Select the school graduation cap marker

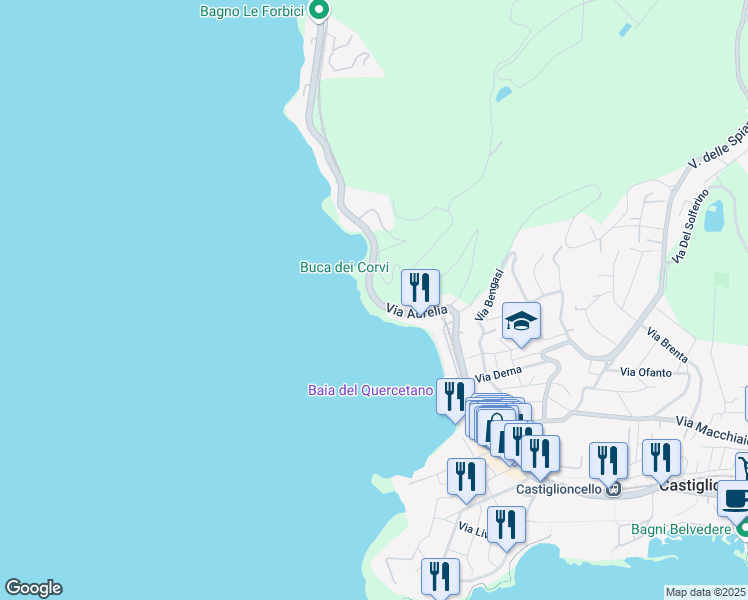[521, 323]
